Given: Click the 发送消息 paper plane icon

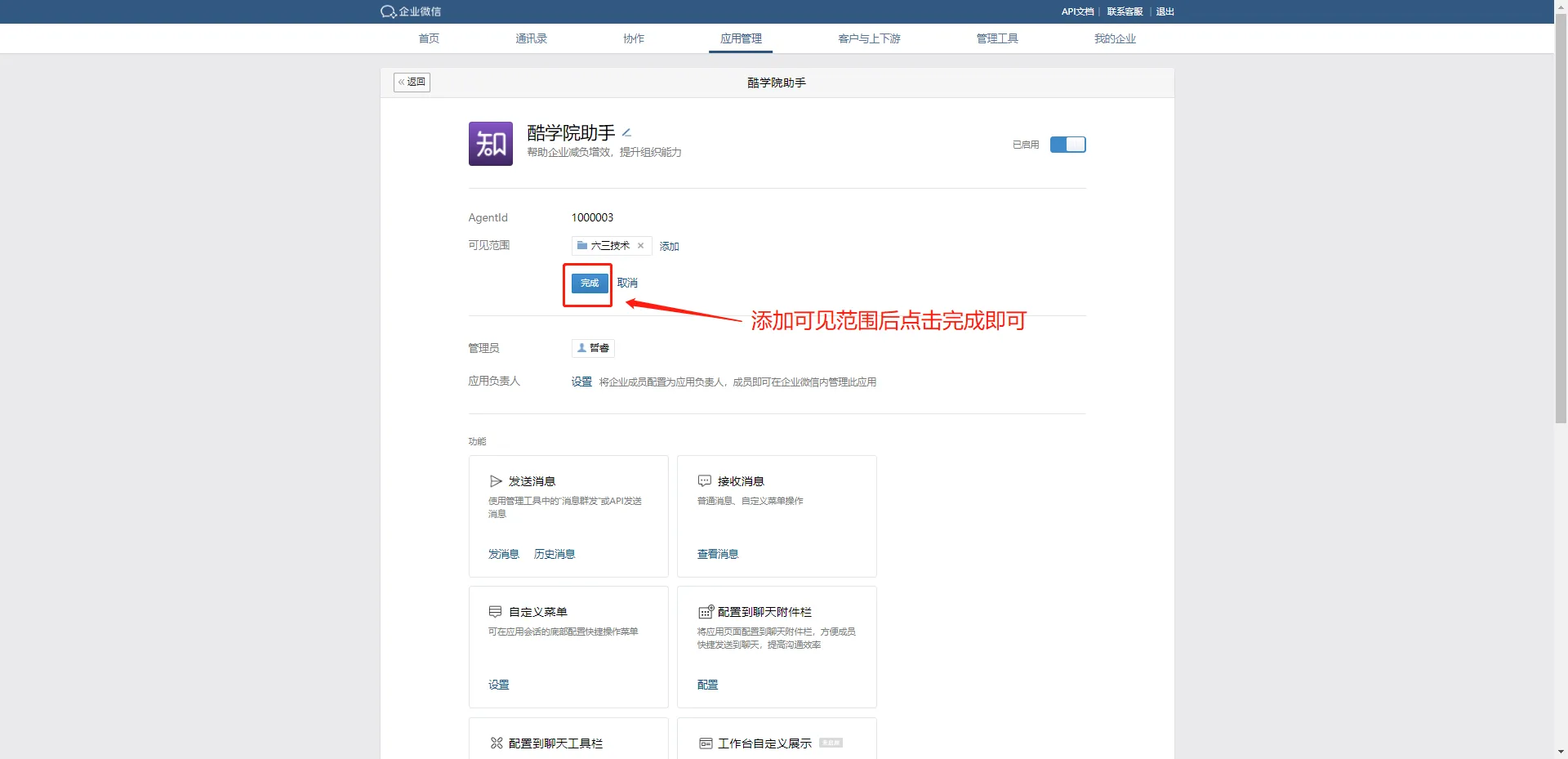Looking at the screenshot, I should tap(496, 481).
